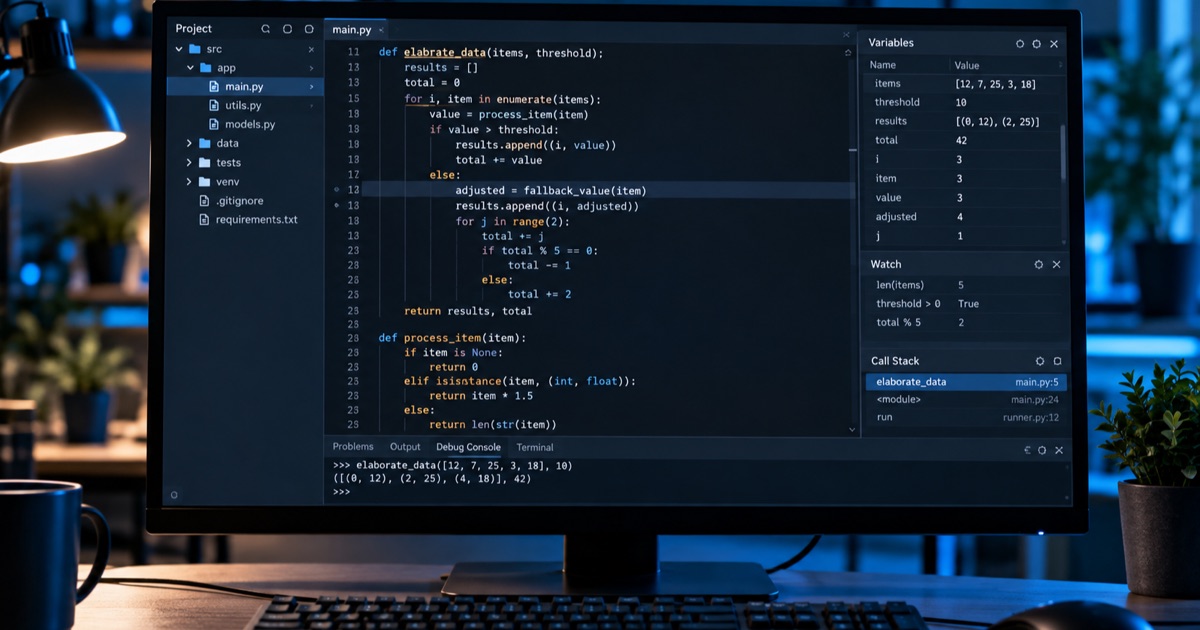Screen dimensions: 1200x630
Task: Expand the data folder chevron
Action: point(189,144)
